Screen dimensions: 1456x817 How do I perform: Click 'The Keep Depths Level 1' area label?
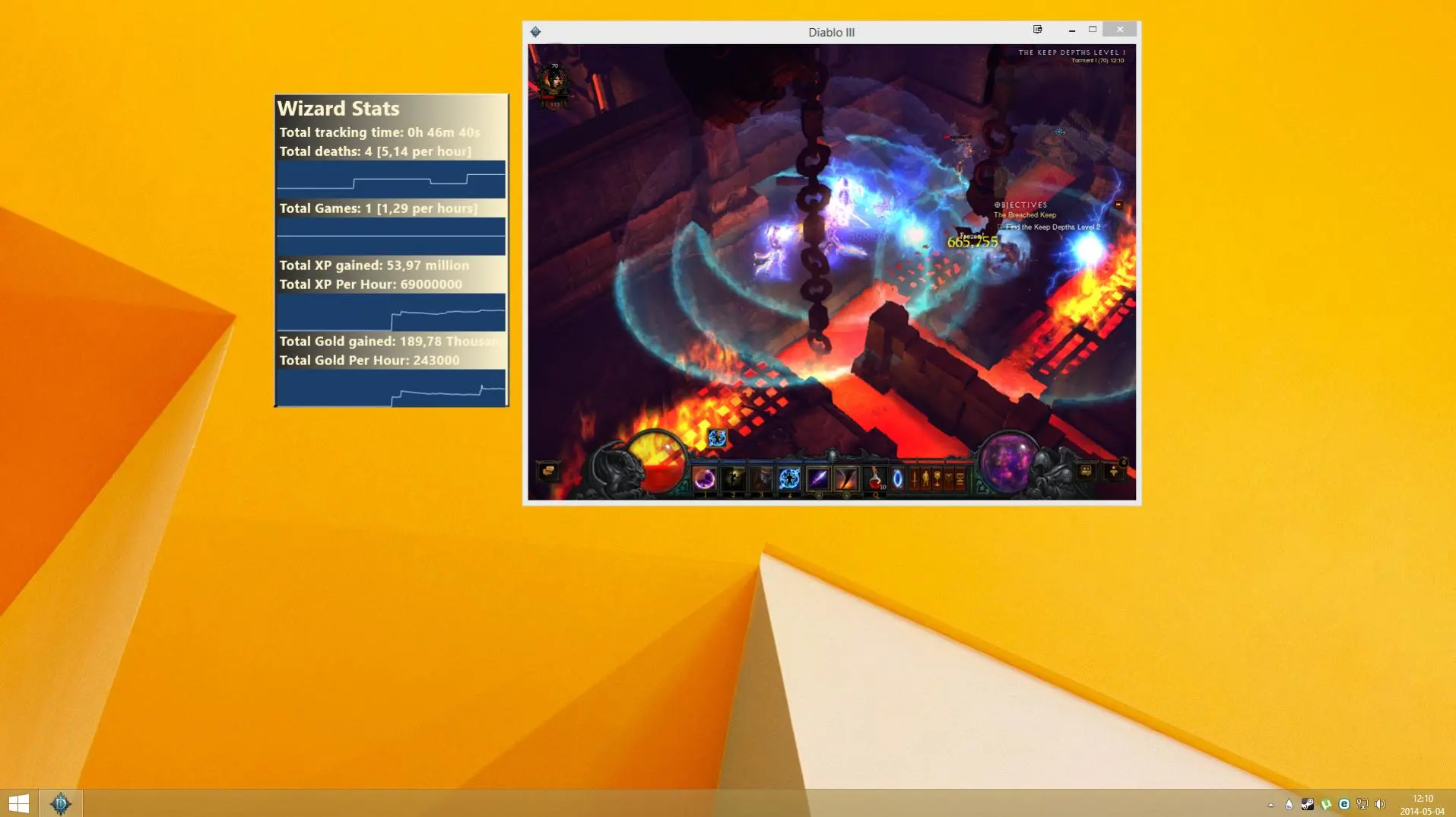(x=1071, y=52)
